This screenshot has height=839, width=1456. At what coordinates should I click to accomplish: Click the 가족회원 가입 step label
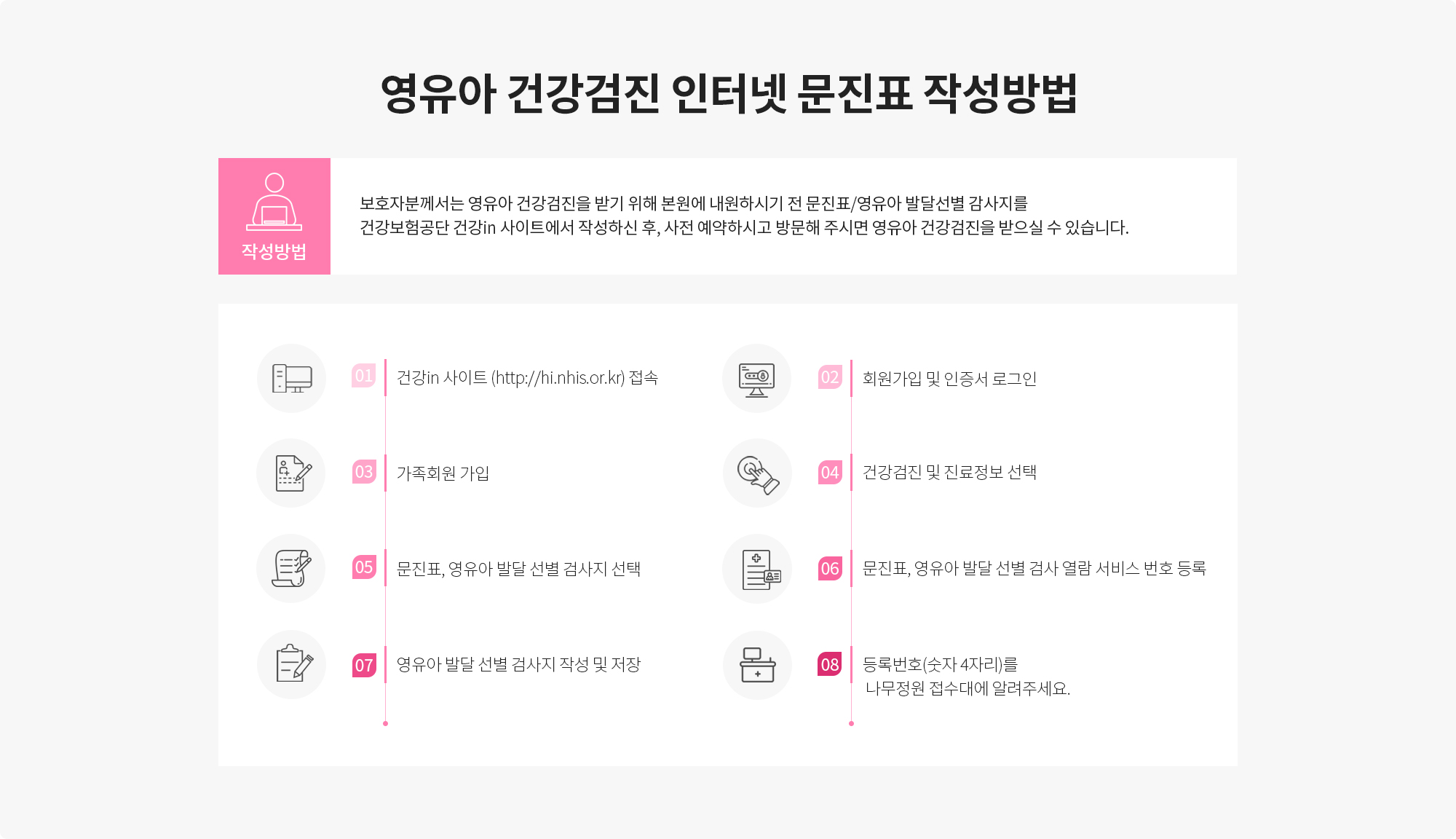coord(443,473)
